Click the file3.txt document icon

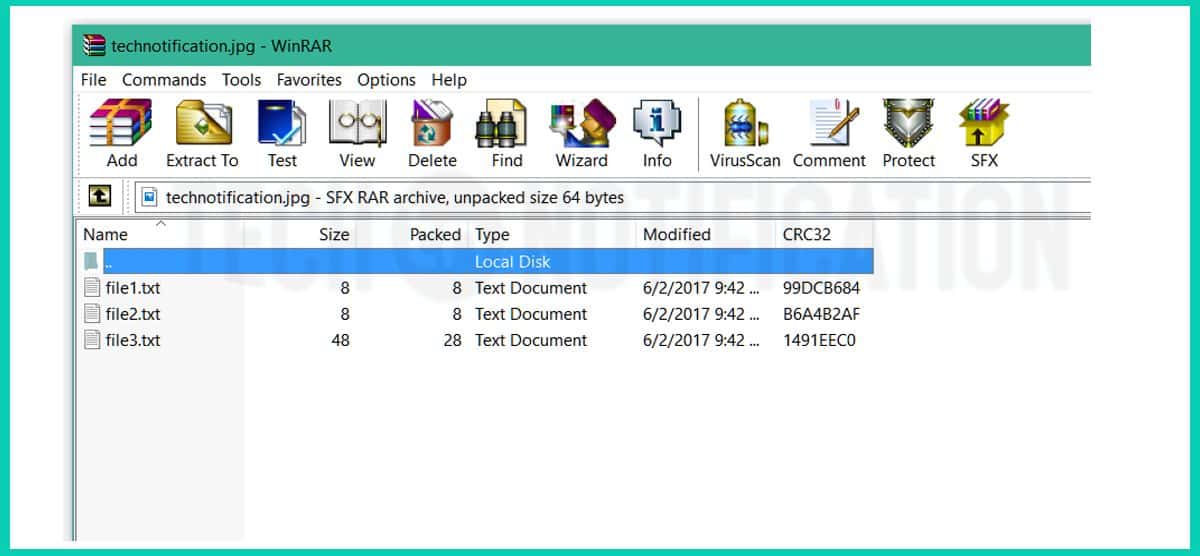coord(92,340)
